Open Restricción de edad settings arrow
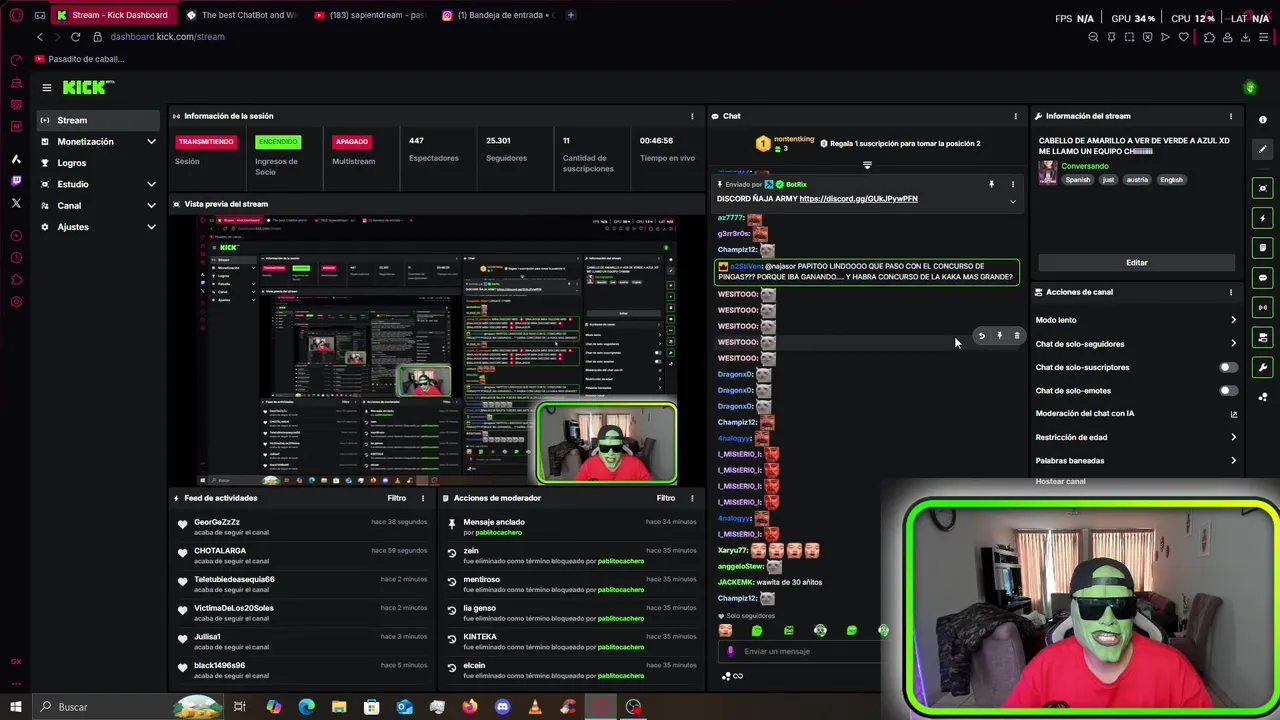Screen dimensions: 1280x720 pos(1233,437)
